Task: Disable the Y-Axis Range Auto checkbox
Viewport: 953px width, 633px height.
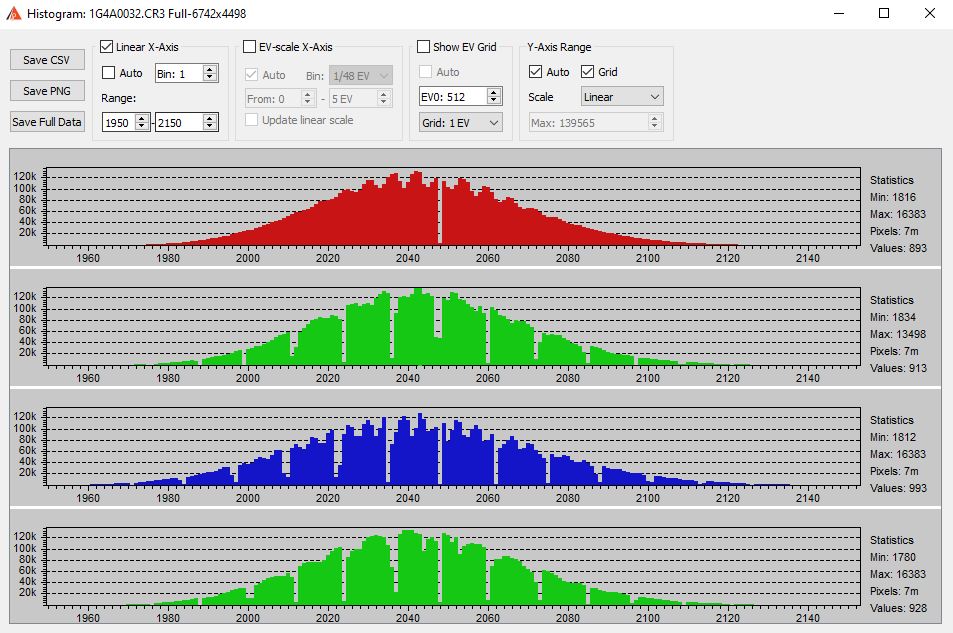Action: (x=535, y=72)
